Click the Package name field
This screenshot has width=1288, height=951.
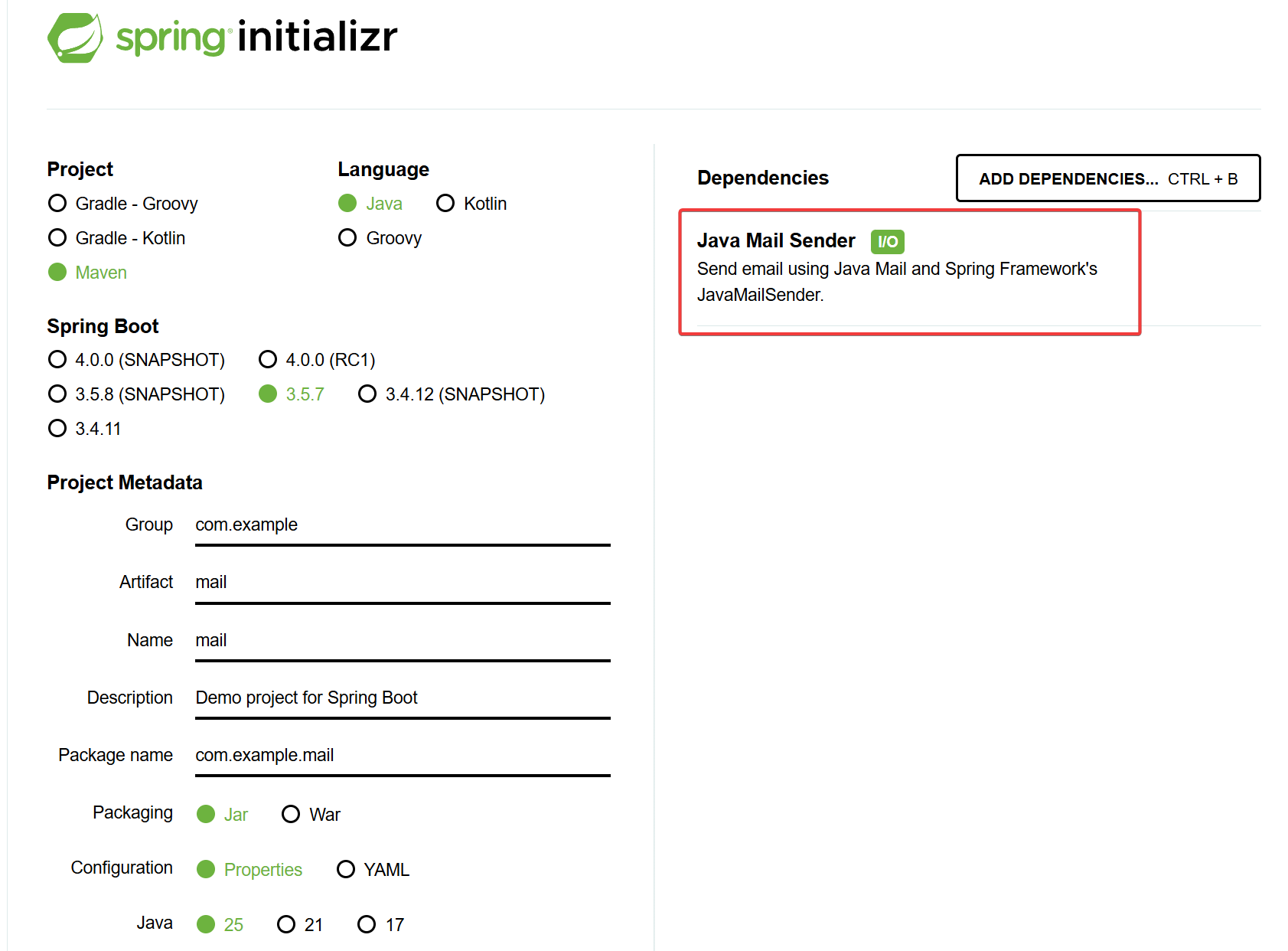pos(402,756)
